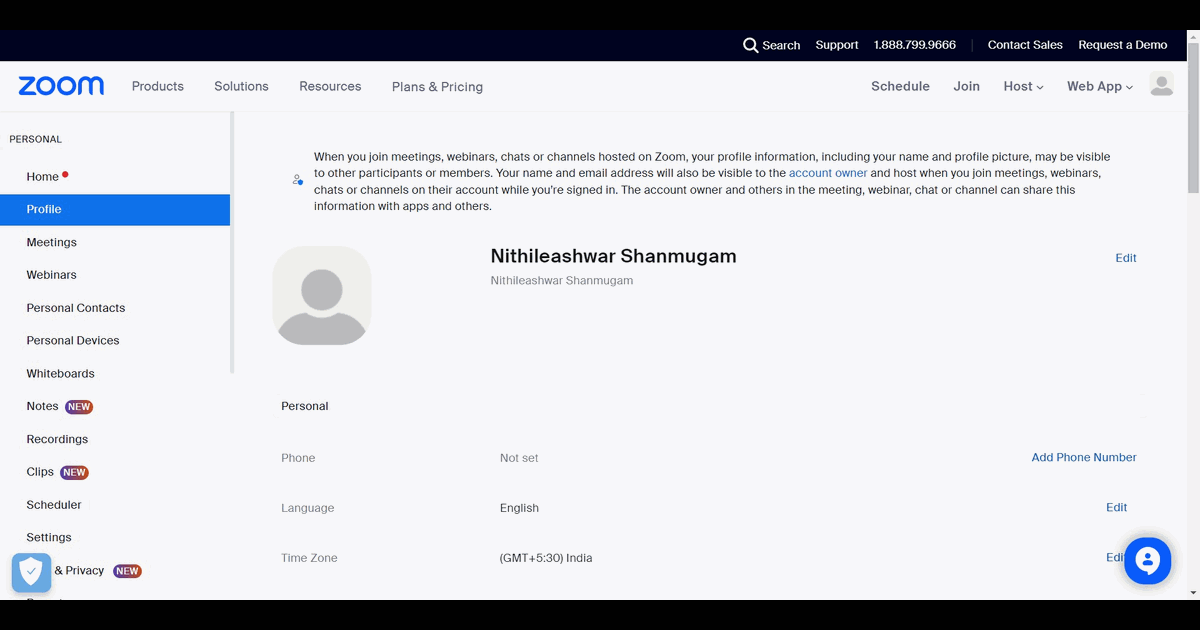Open Meetings in the sidebar
Screen dimensions: 1200x630
click(51, 242)
